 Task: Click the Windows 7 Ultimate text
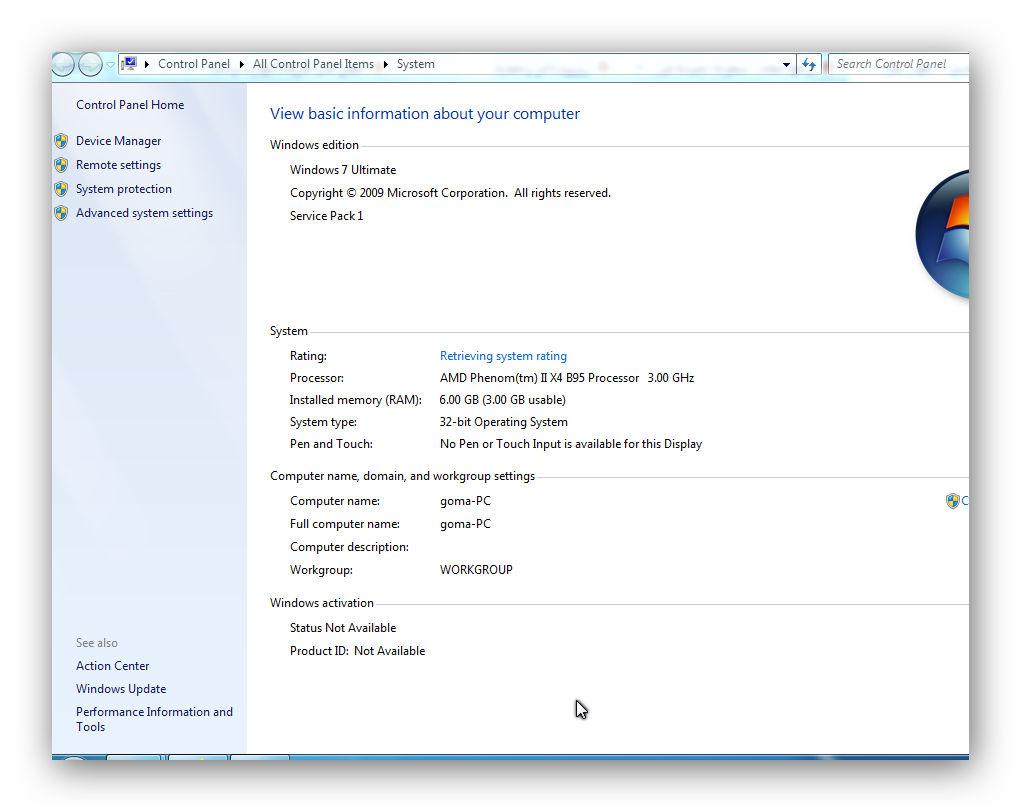point(343,169)
